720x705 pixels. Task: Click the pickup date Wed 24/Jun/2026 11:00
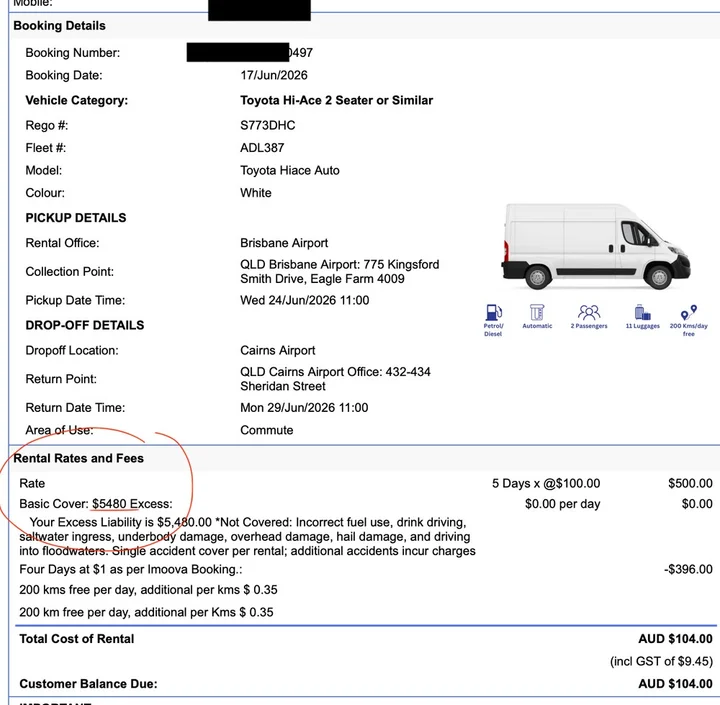point(304,300)
